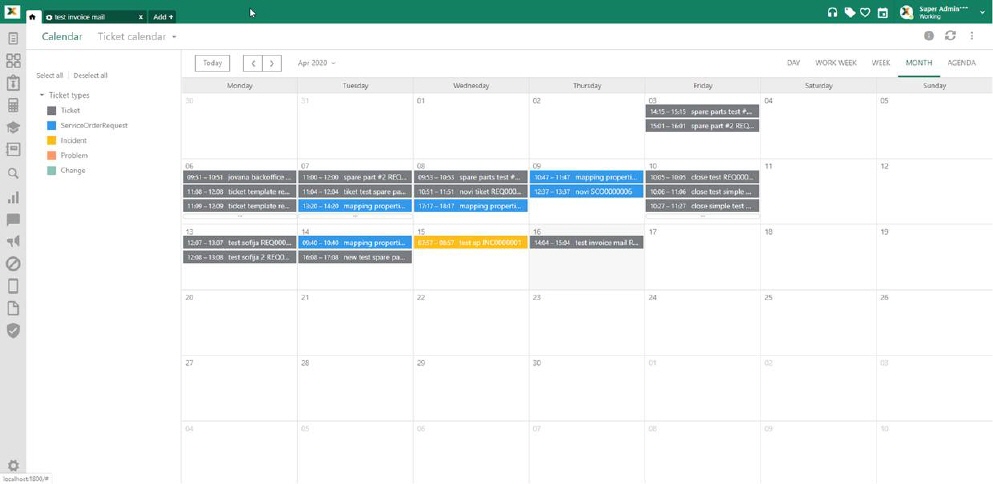Switch to the Work Week view
Screen dimensions: 993x484
(x=835, y=63)
